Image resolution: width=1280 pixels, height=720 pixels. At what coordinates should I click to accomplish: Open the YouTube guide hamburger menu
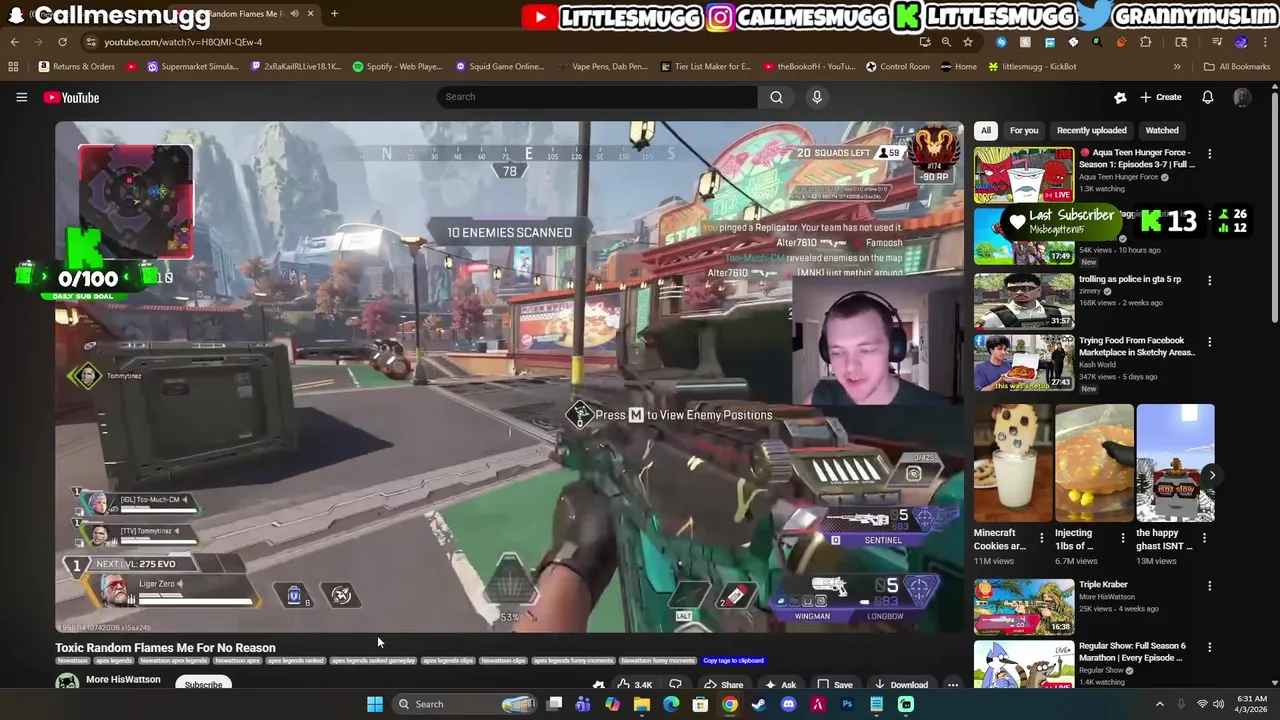pyautogui.click(x=21, y=97)
